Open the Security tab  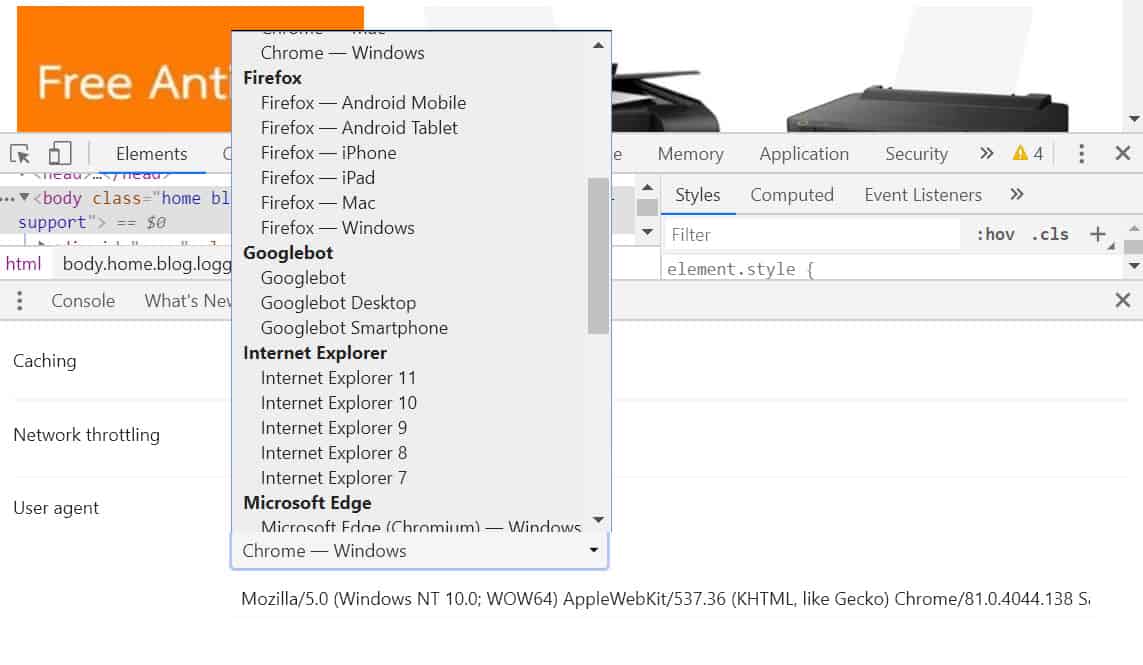[916, 154]
